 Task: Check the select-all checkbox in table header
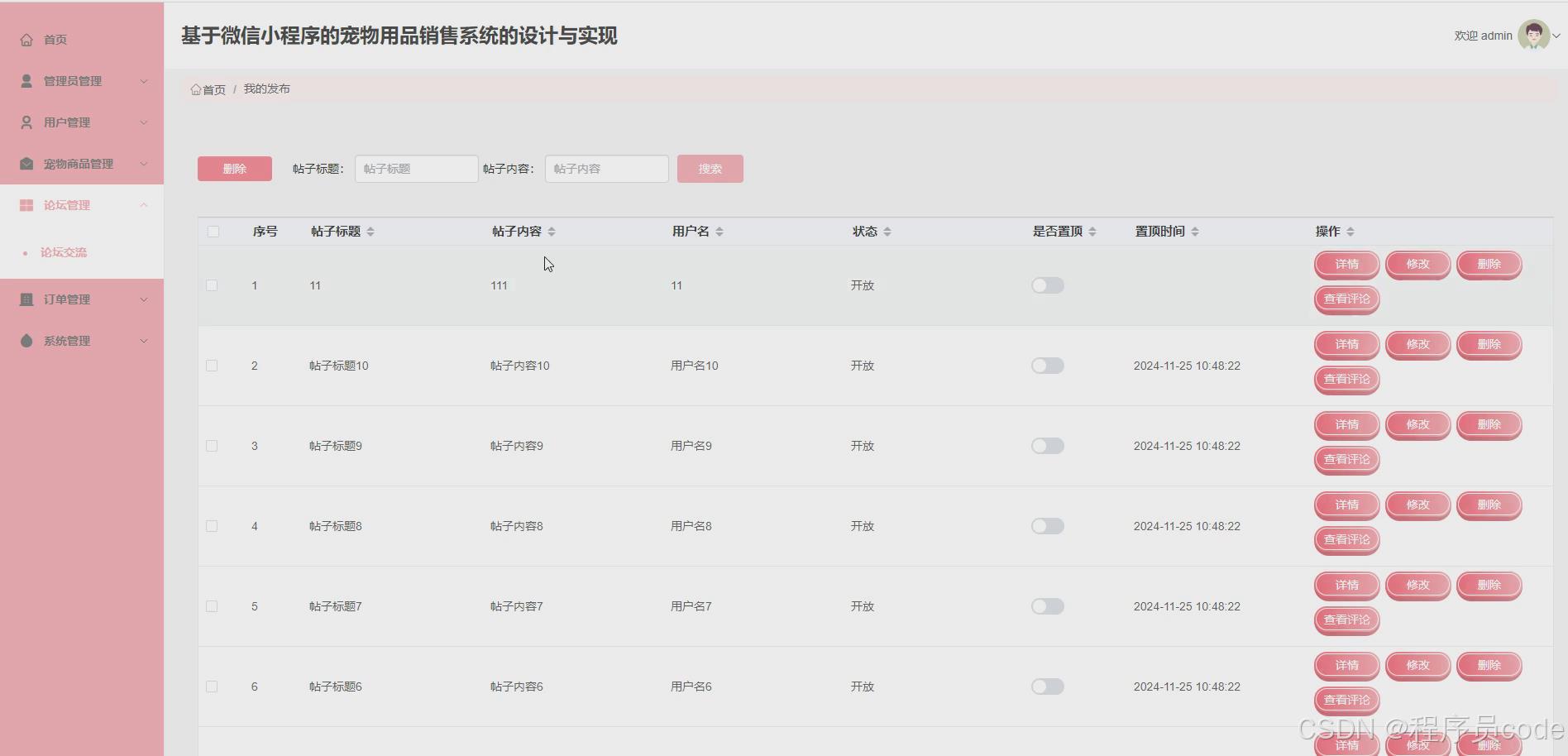[x=213, y=232]
